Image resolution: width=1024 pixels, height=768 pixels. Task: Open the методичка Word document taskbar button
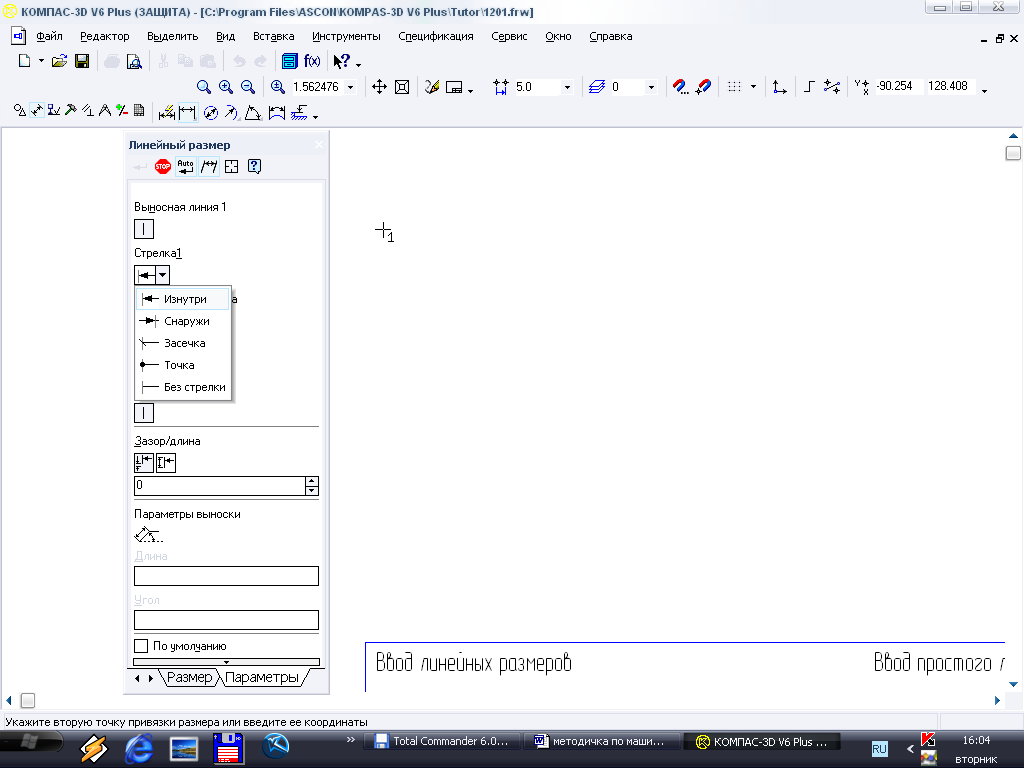[601, 741]
